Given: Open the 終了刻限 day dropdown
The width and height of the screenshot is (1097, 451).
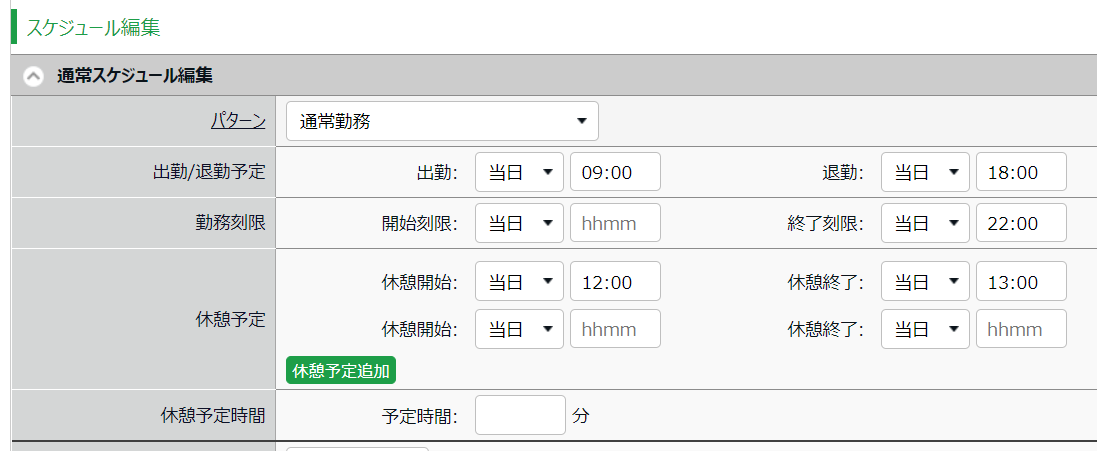Looking at the screenshot, I should point(925,223).
